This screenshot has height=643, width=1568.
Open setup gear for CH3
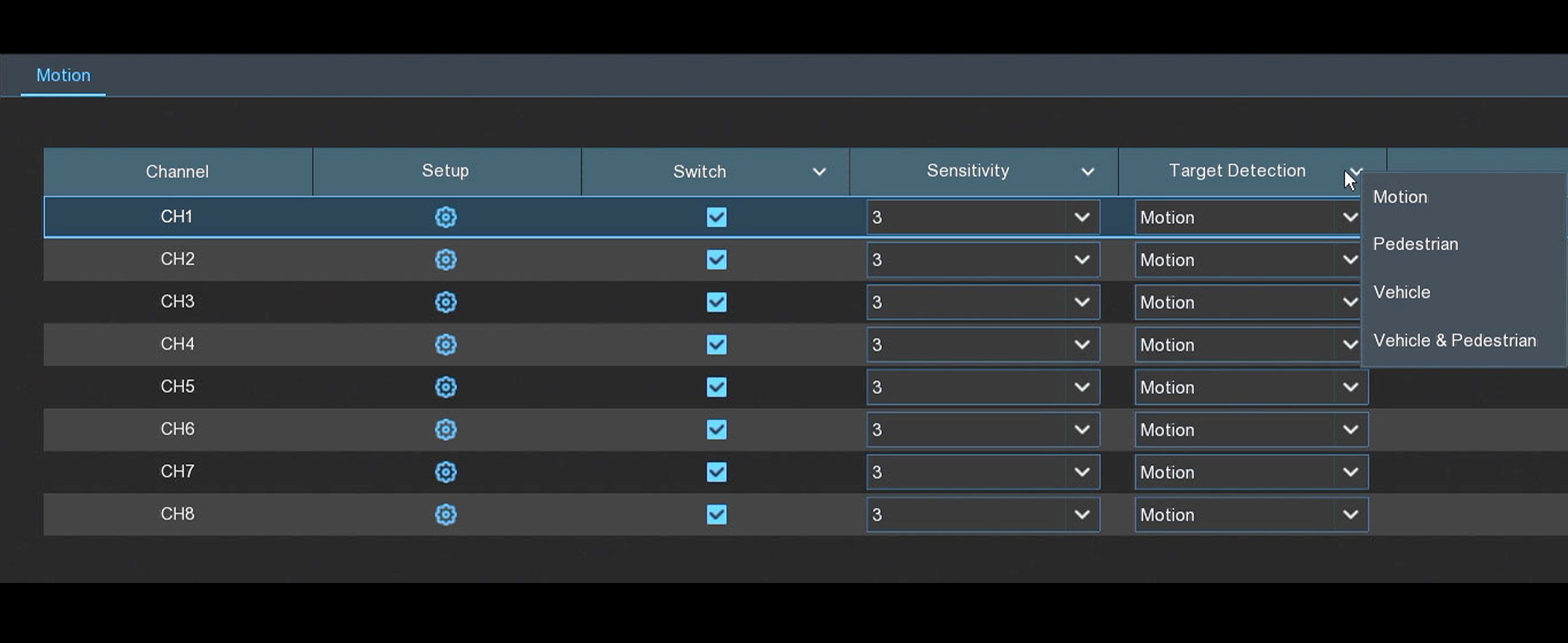446,302
